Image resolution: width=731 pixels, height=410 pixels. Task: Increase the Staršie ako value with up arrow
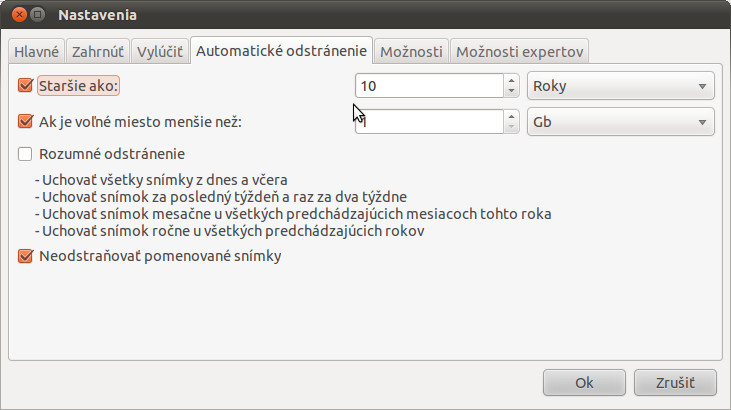(511, 81)
